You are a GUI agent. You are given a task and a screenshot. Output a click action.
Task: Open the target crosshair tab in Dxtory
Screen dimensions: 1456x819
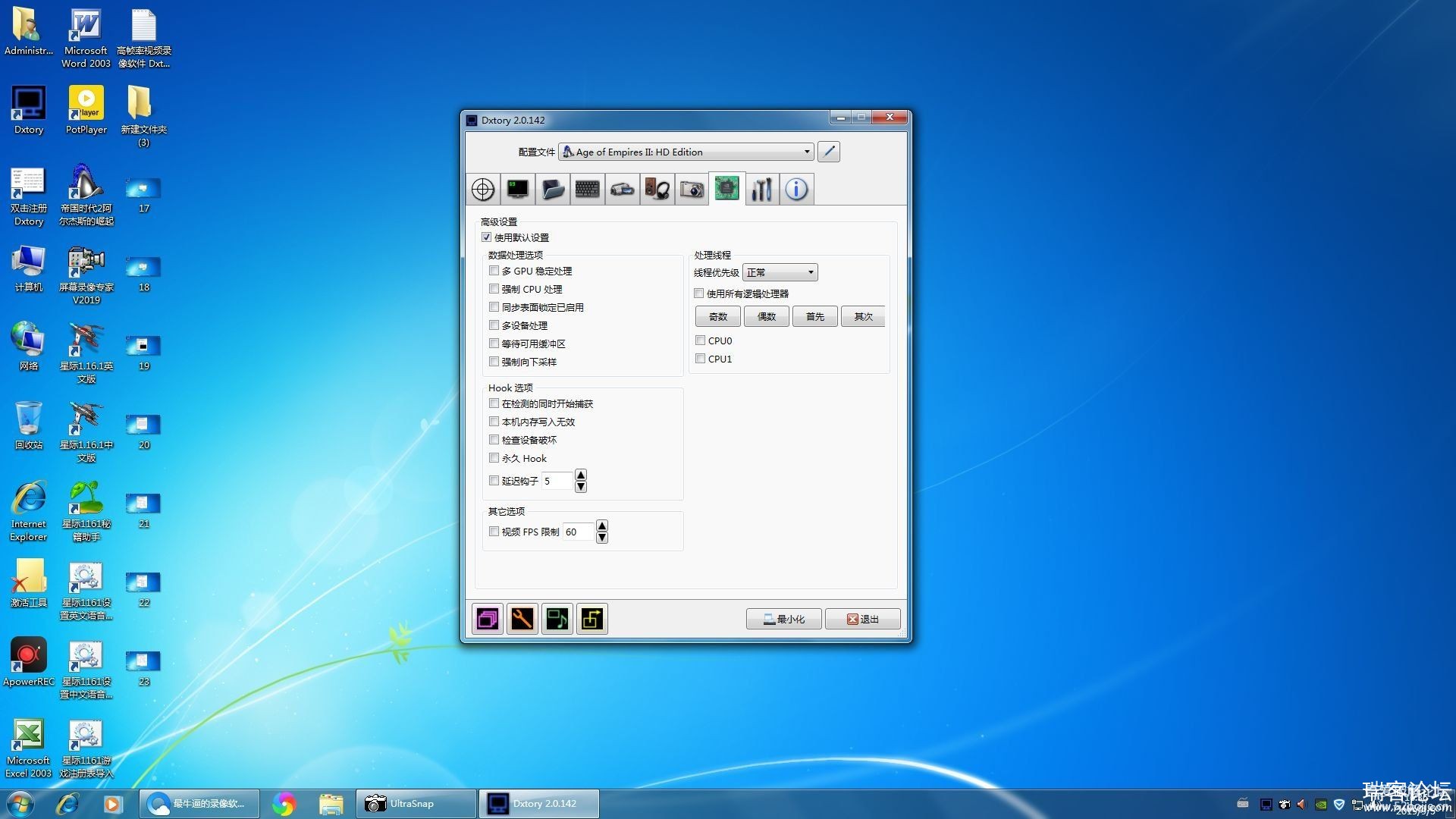(483, 189)
